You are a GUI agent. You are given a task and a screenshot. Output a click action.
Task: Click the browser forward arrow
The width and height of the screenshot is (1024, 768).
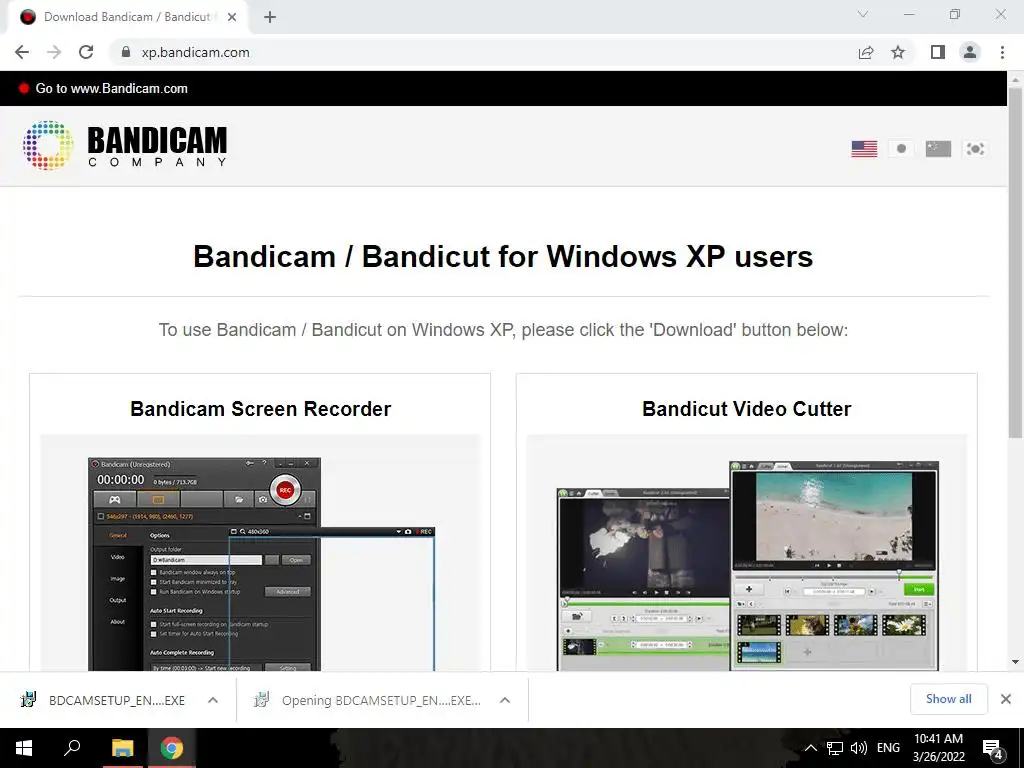tap(54, 52)
